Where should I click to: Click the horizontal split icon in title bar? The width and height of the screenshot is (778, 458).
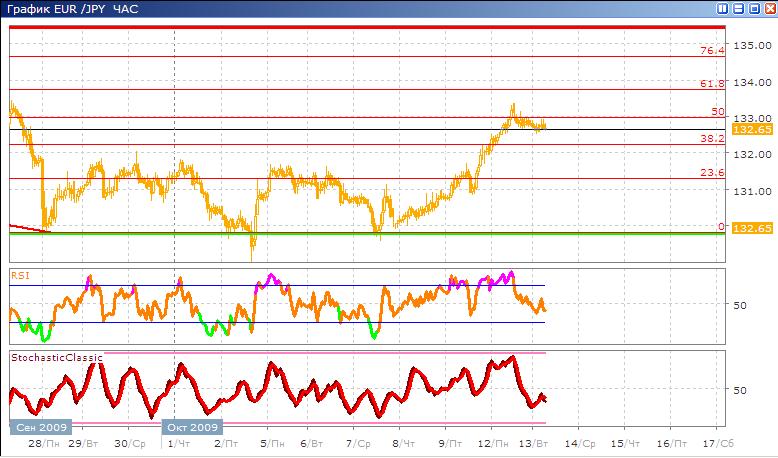(x=739, y=8)
